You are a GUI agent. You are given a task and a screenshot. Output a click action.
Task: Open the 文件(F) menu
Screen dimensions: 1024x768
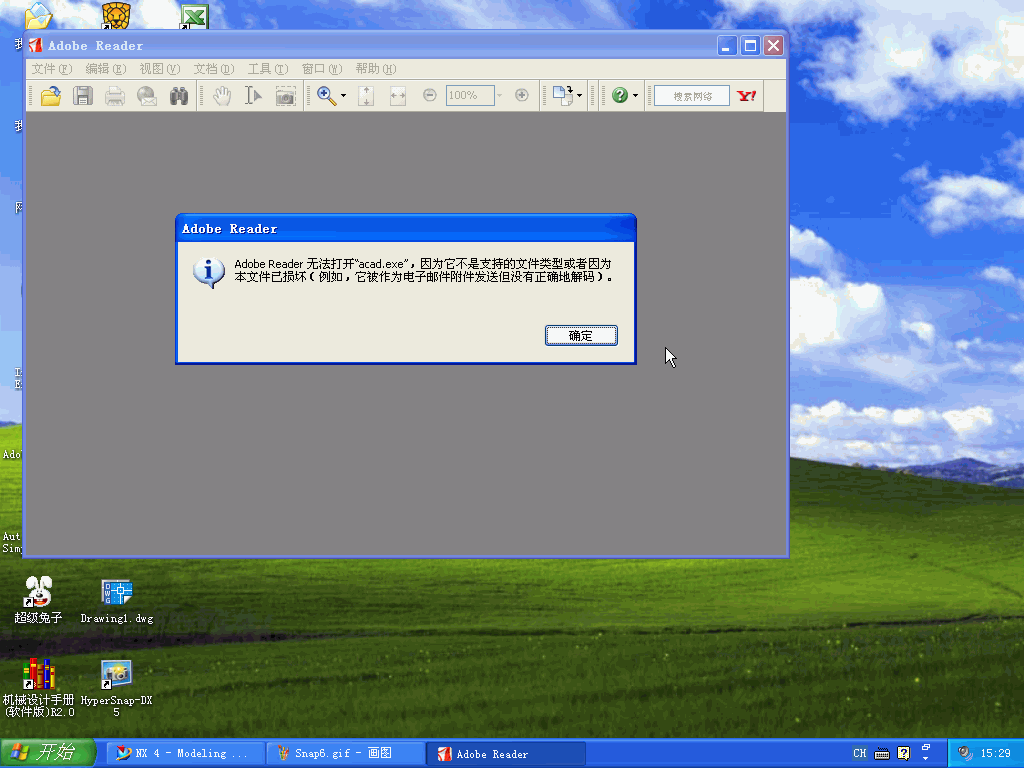pyautogui.click(x=52, y=69)
